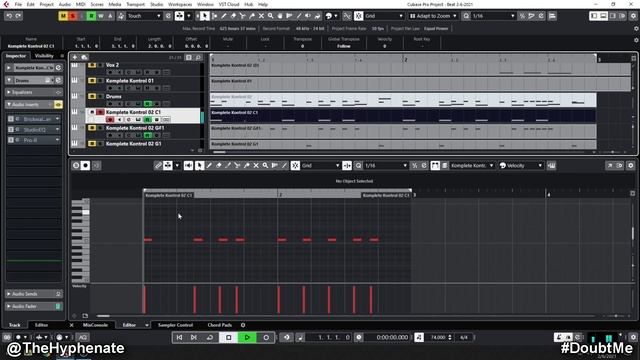Viewport: 640px width, 360px height.
Task: Toggle Solo all (red S) button
Action: point(73,16)
